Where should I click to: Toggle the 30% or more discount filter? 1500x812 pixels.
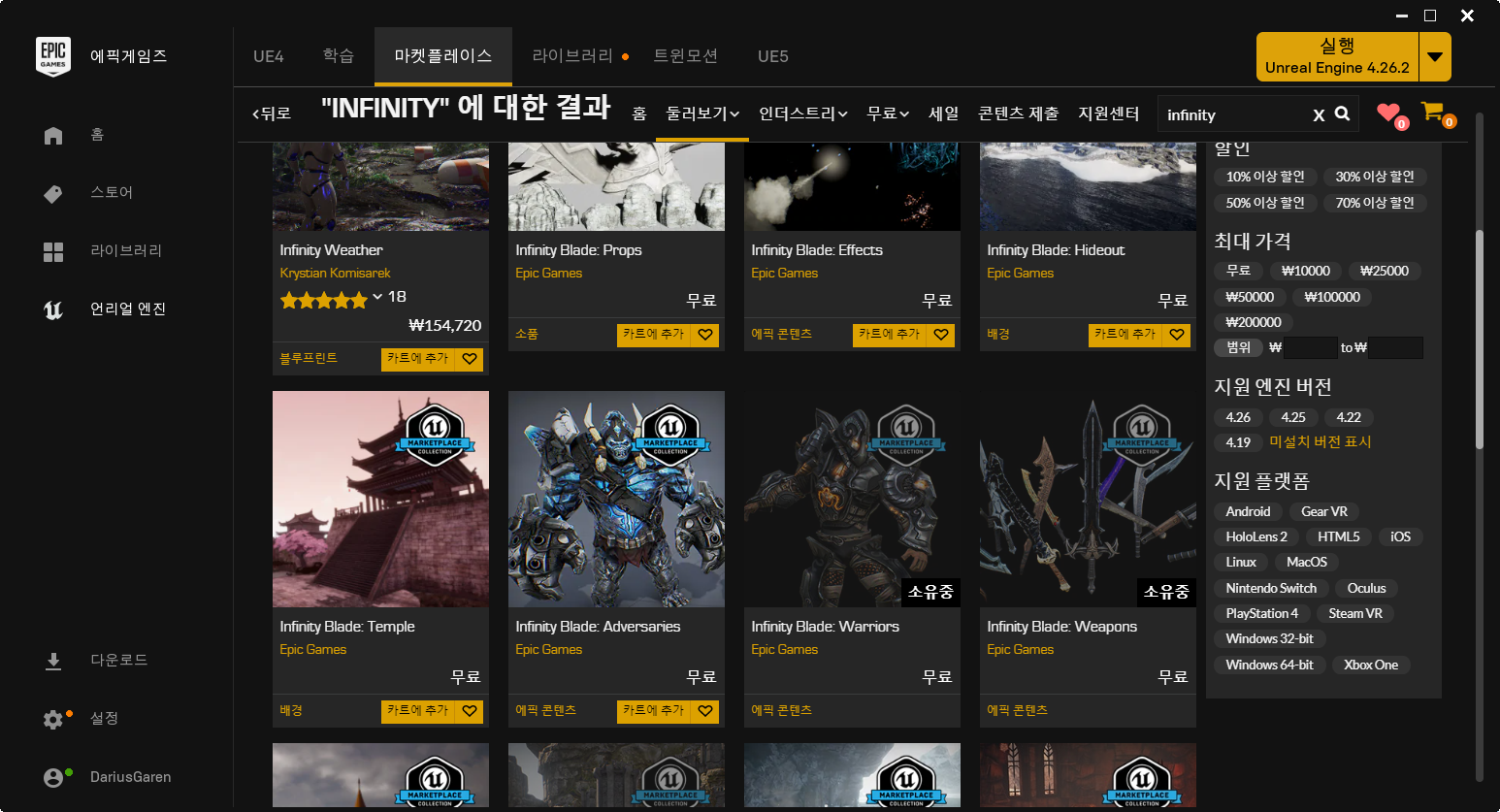[x=1375, y=177]
